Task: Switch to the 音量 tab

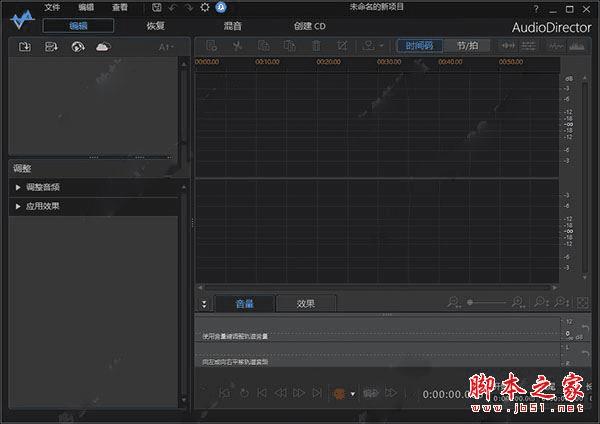Action: (x=245, y=304)
